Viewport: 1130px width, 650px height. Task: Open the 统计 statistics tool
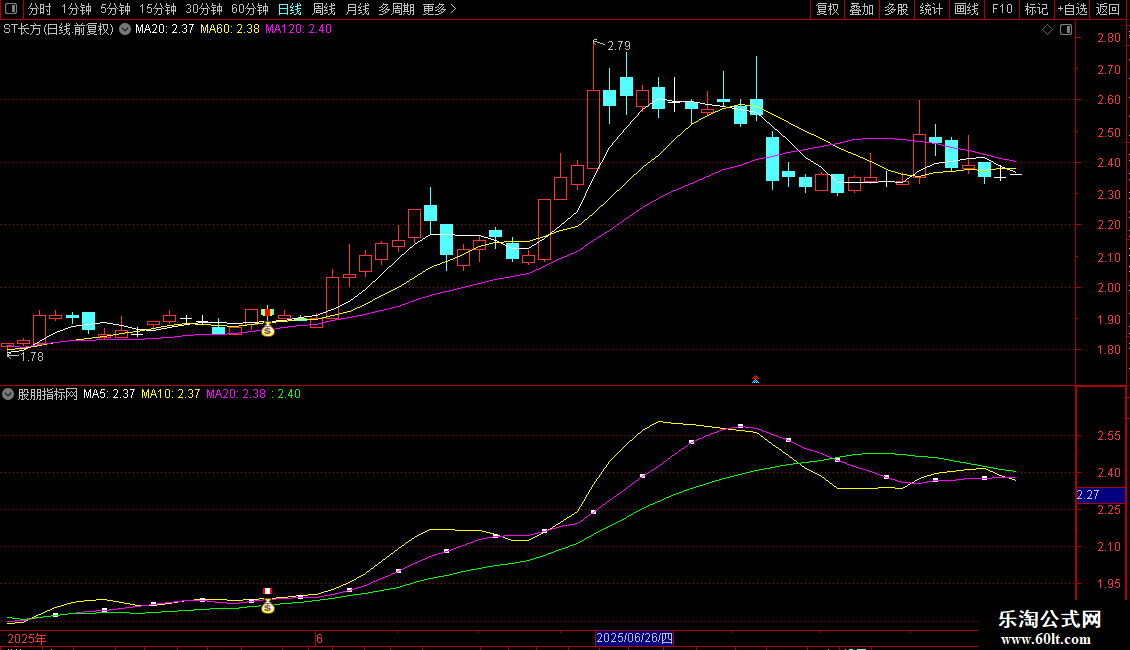931,9
